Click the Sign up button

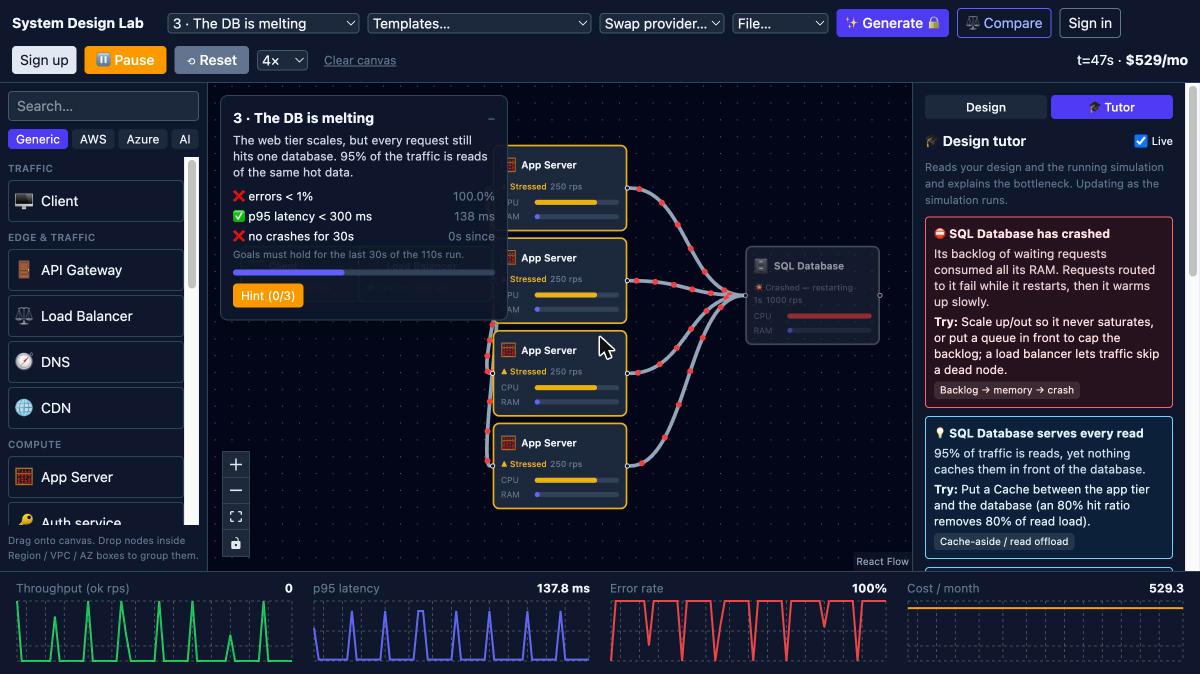[44, 60]
